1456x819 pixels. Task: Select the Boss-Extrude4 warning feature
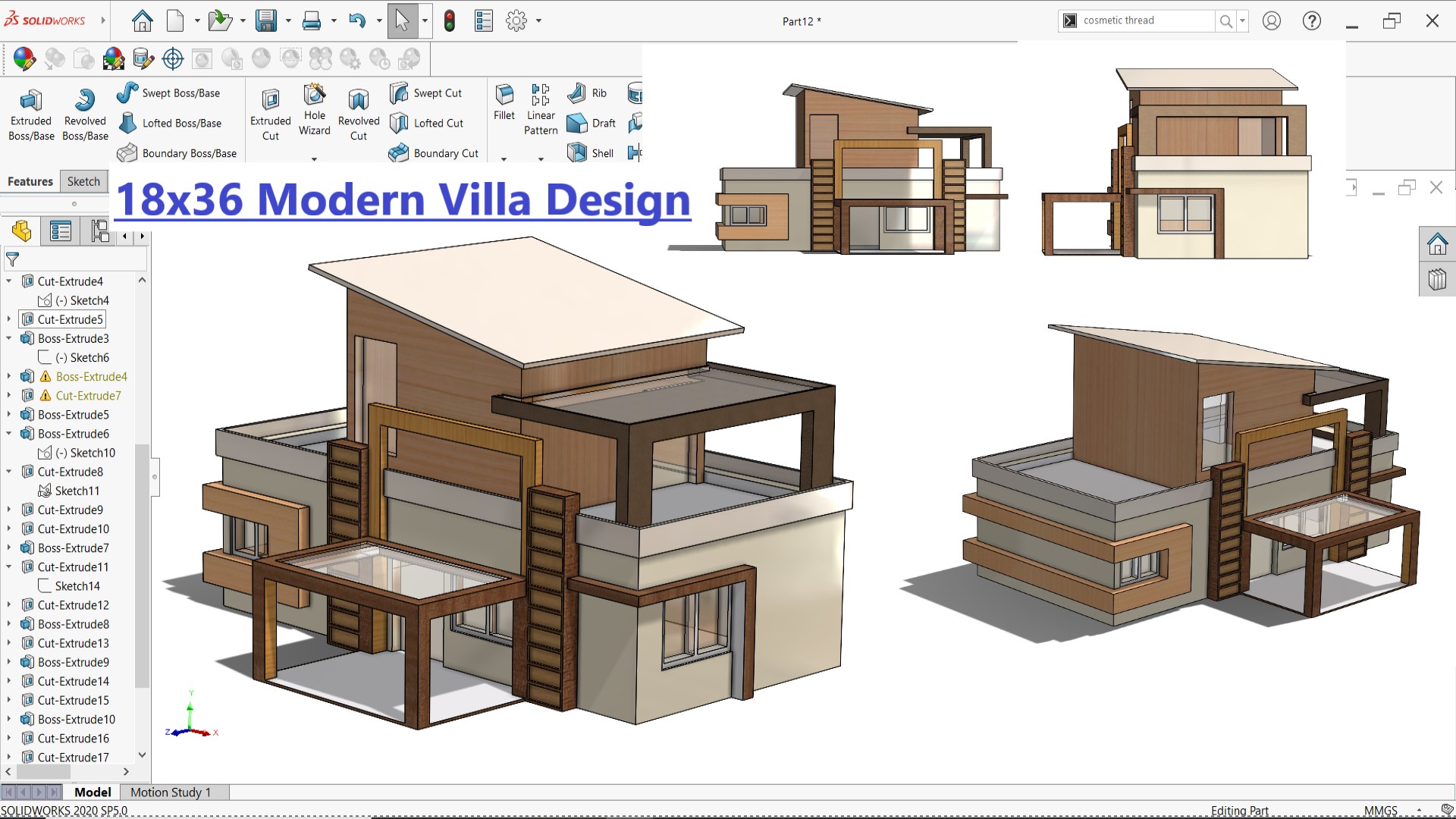point(91,377)
